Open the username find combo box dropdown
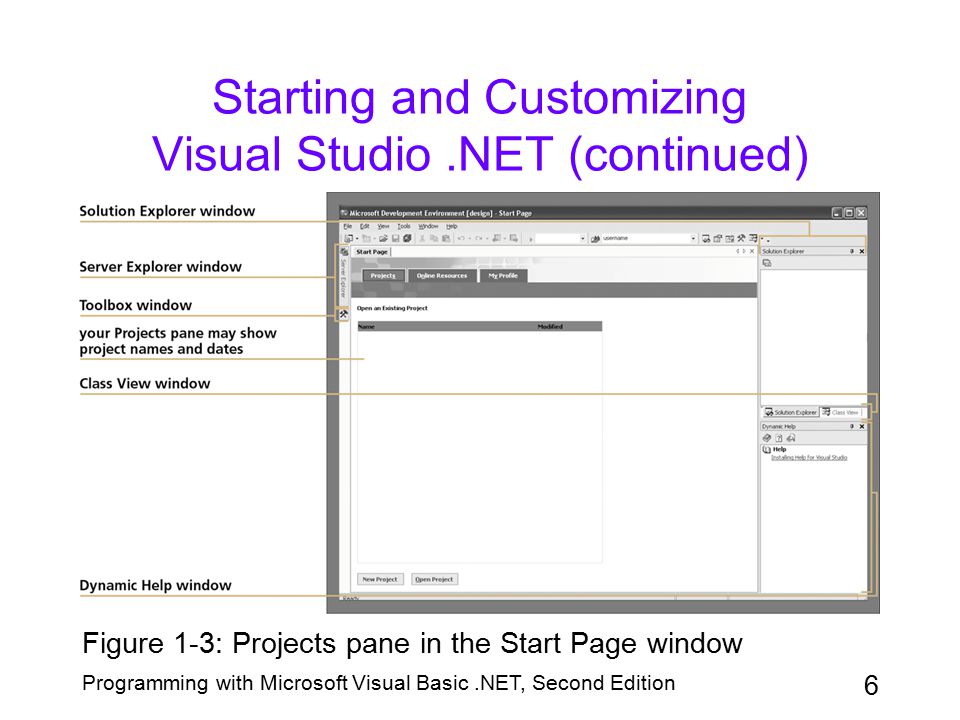The image size is (960, 720). 693,238
